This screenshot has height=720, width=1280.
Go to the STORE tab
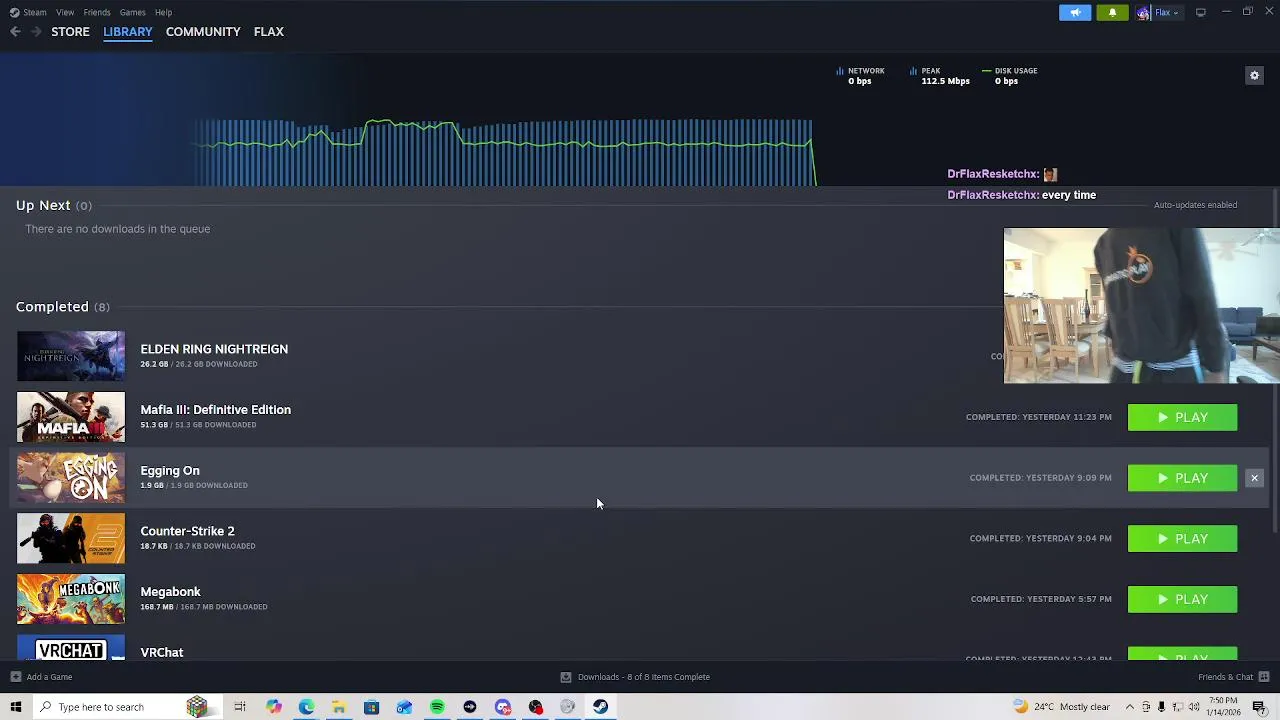click(70, 32)
